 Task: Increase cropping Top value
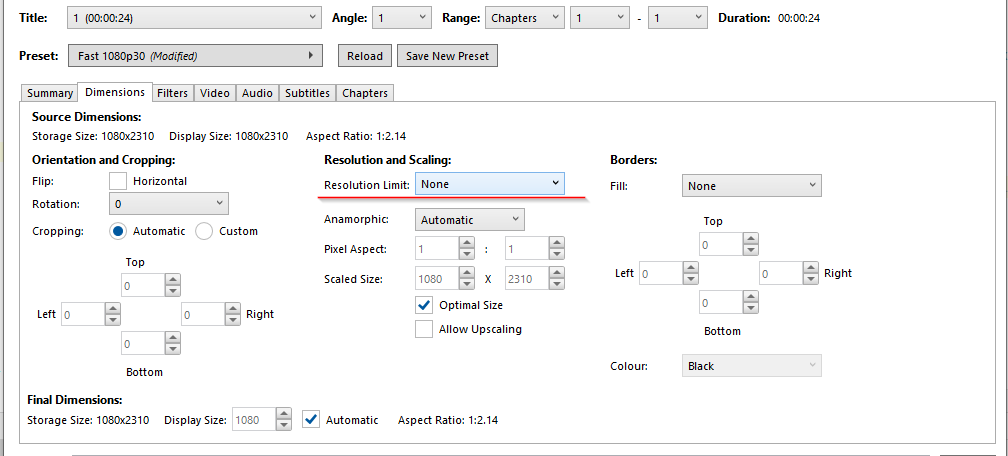point(172,280)
